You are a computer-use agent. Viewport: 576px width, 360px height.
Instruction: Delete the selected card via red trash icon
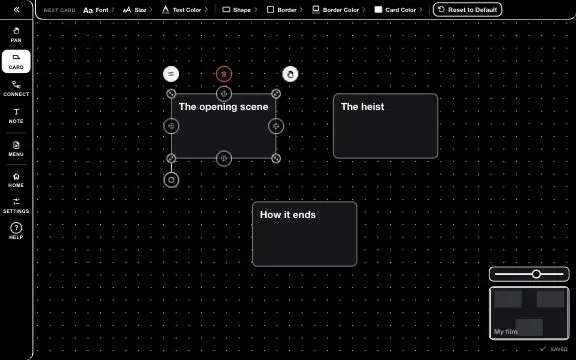224,74
